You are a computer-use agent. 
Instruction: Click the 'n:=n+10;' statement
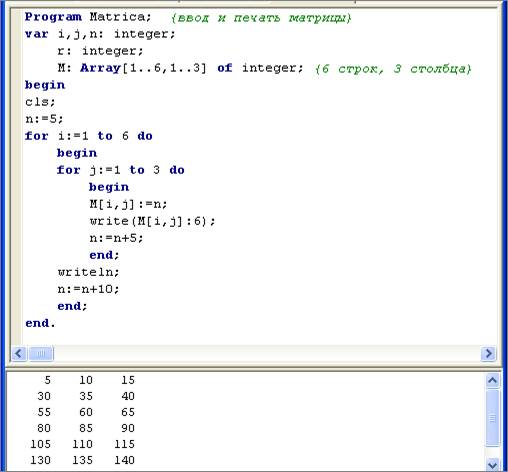point(88,289)
